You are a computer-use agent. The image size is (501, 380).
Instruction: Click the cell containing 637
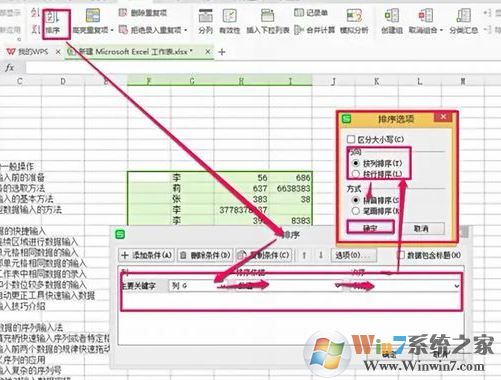click(x=241, y=188)
